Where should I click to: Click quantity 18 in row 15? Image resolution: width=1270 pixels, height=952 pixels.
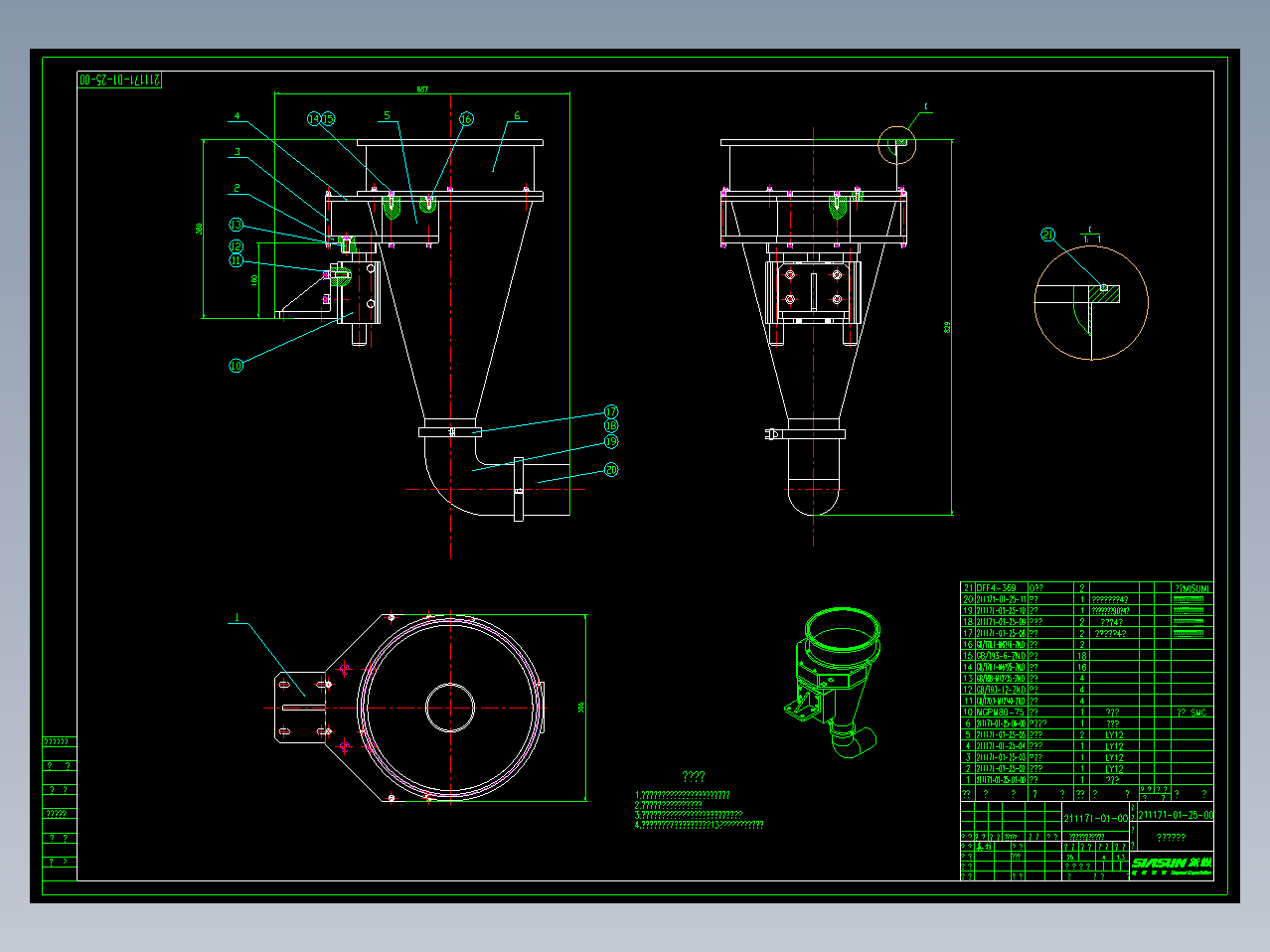click(x=1082, y=656)
